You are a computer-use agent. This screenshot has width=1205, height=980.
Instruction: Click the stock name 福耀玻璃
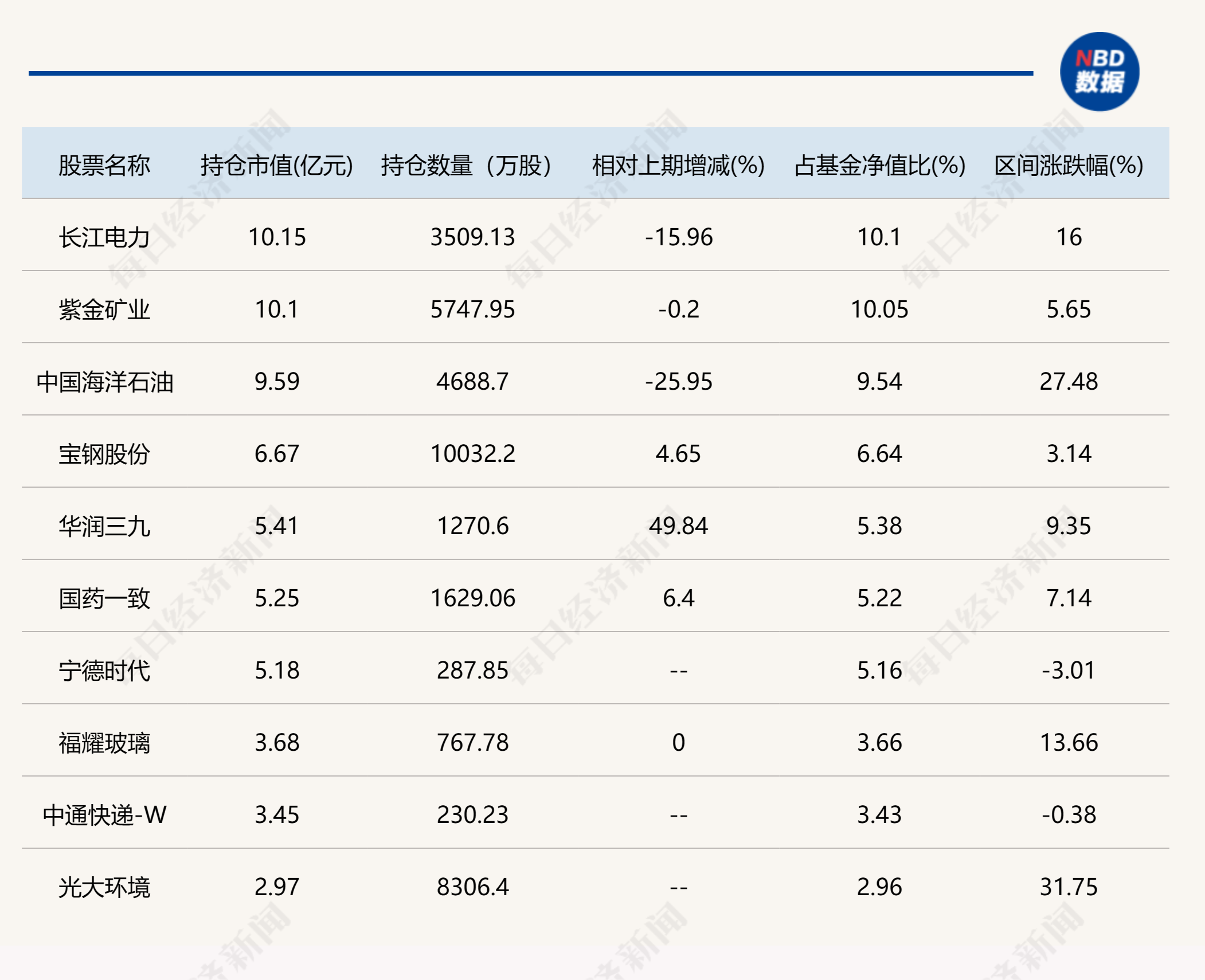104,743
